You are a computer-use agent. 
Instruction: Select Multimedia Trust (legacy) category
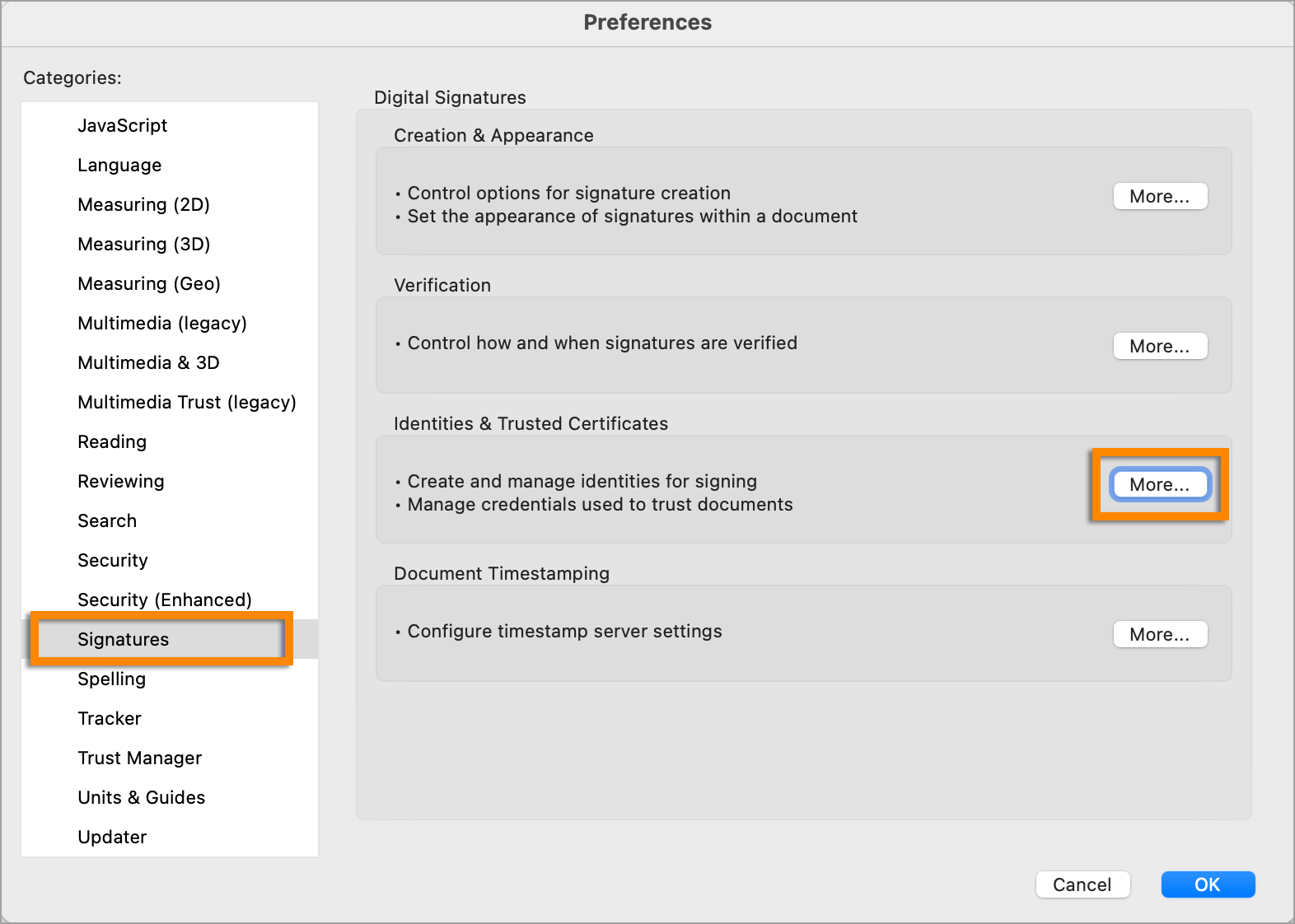[x=186, y=402]
